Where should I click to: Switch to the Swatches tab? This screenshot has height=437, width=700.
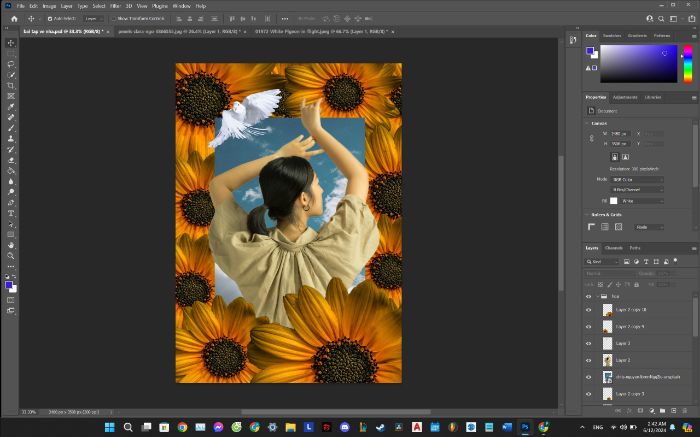[612, 36]
